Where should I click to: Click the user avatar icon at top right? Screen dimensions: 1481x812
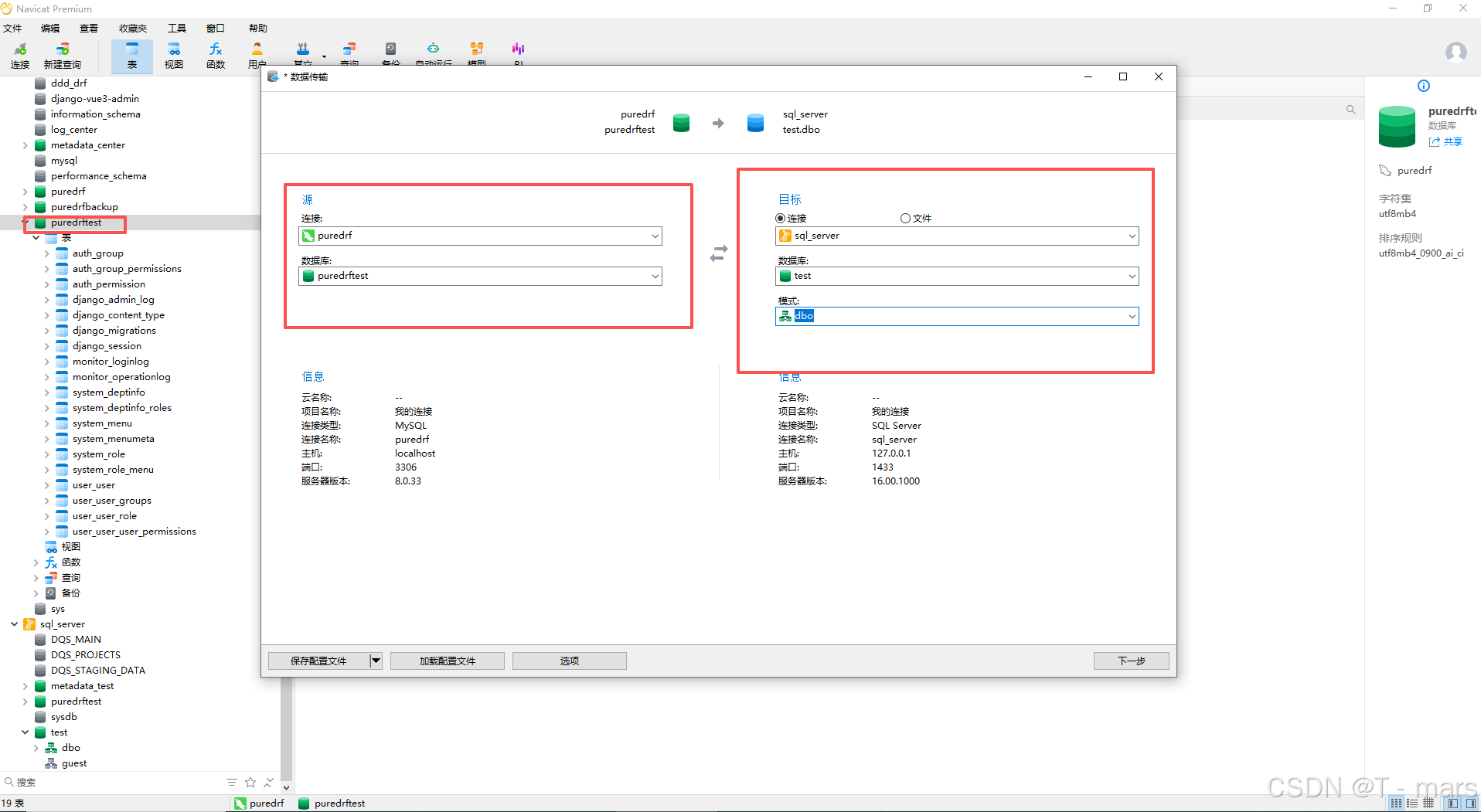click(1456, 52)
